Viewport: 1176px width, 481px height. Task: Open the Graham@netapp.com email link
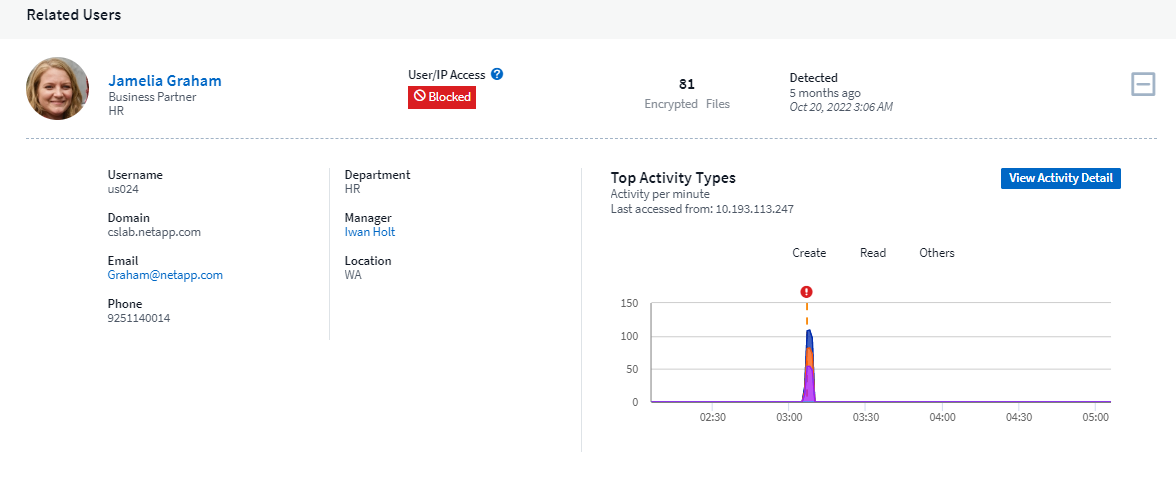point(165,275)
